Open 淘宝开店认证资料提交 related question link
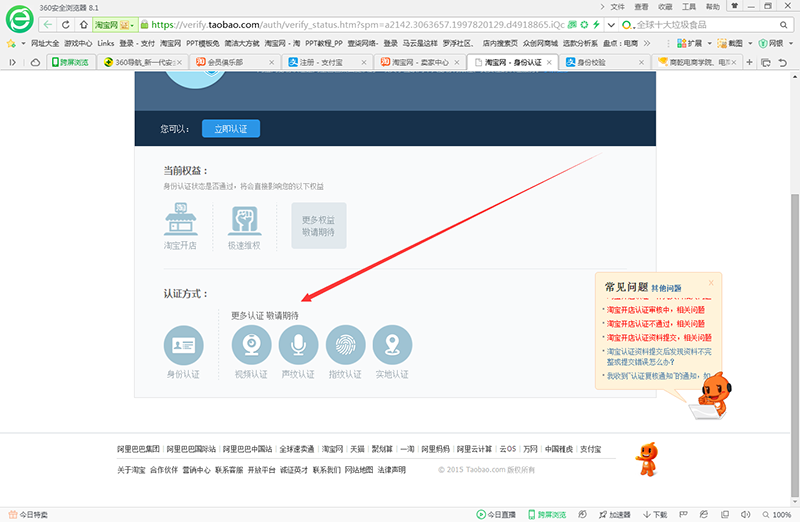 tap(659, 337)
